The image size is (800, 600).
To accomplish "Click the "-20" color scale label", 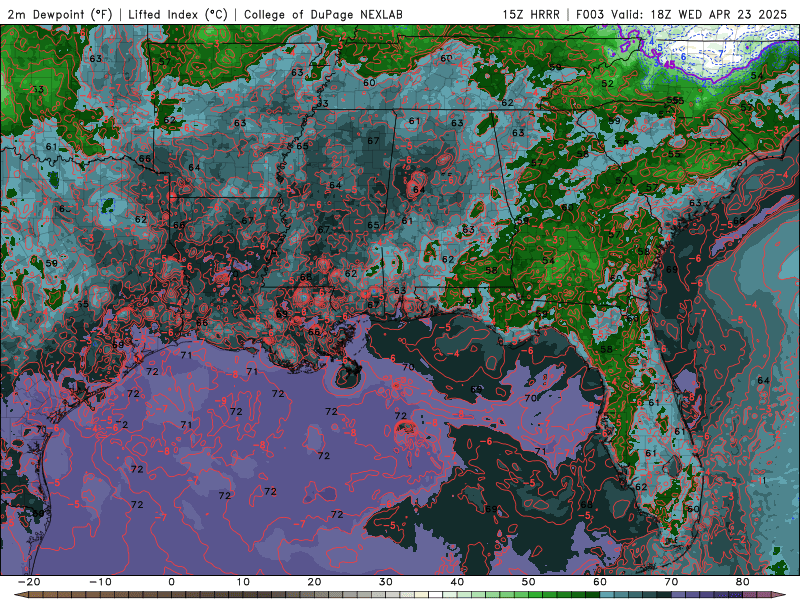I will pyautogui.click(x=29, y=582).
